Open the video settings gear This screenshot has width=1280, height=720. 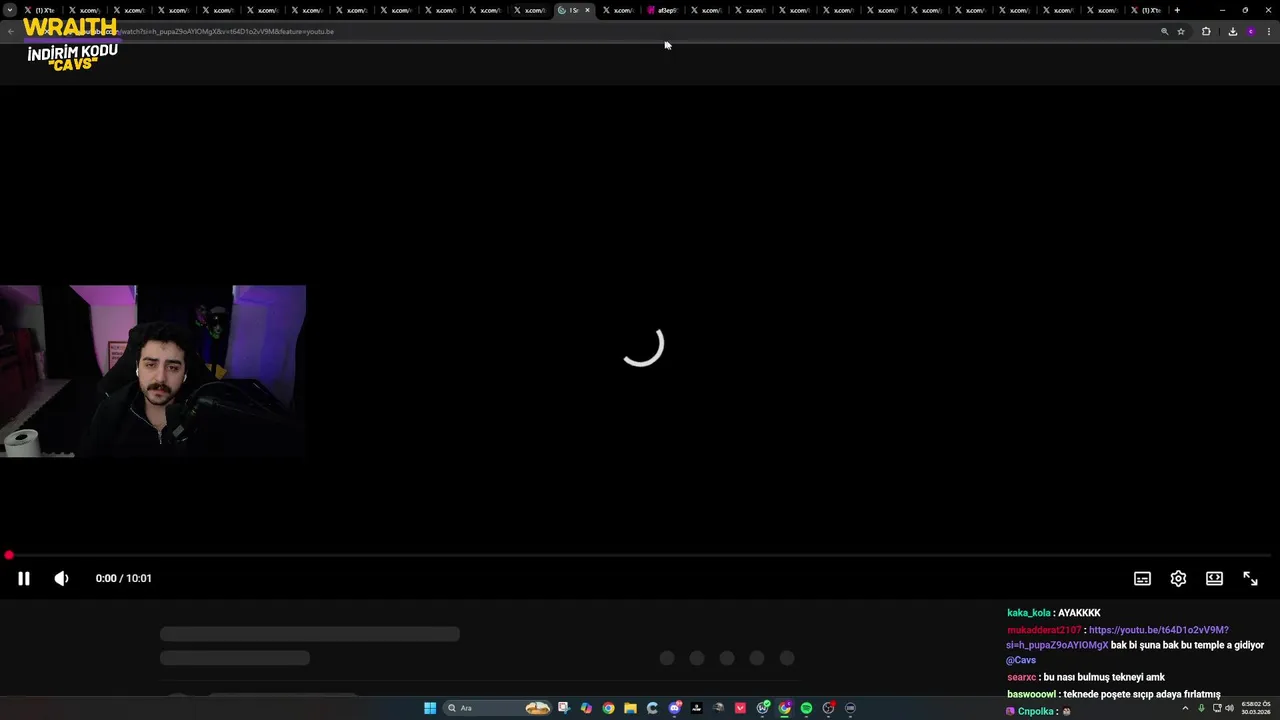pyautogui.click(x=1178, y=578)
